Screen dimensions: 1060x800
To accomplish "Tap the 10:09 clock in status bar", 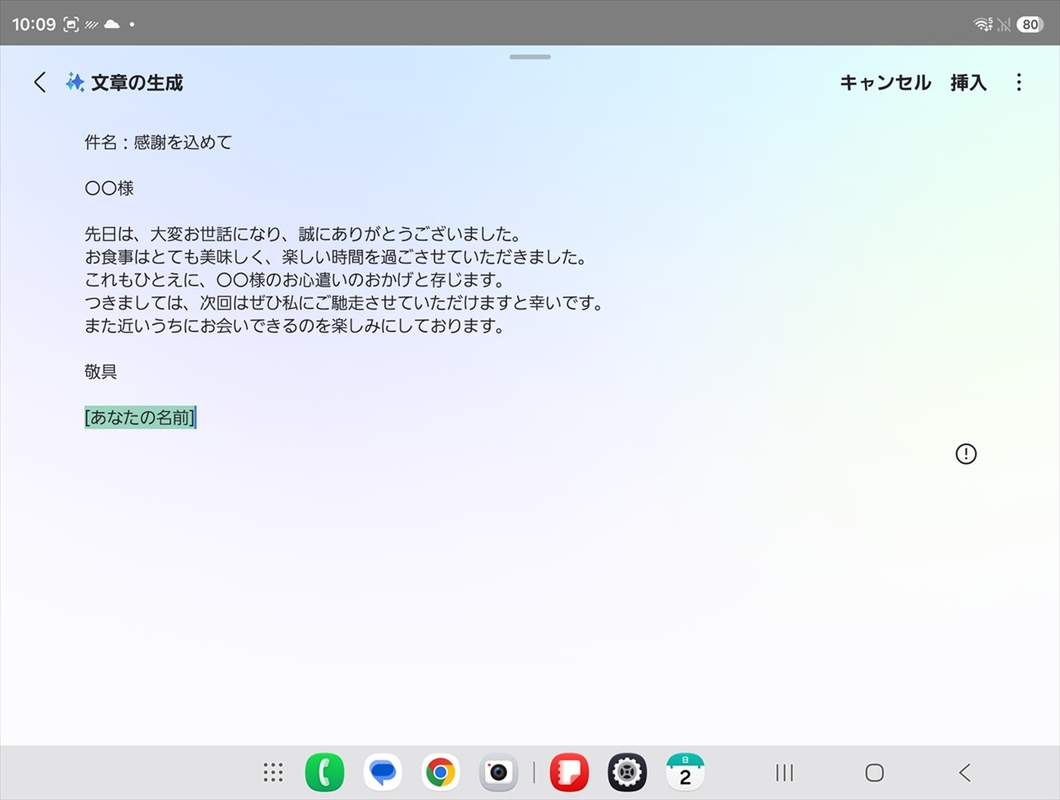I will (34, 24).
